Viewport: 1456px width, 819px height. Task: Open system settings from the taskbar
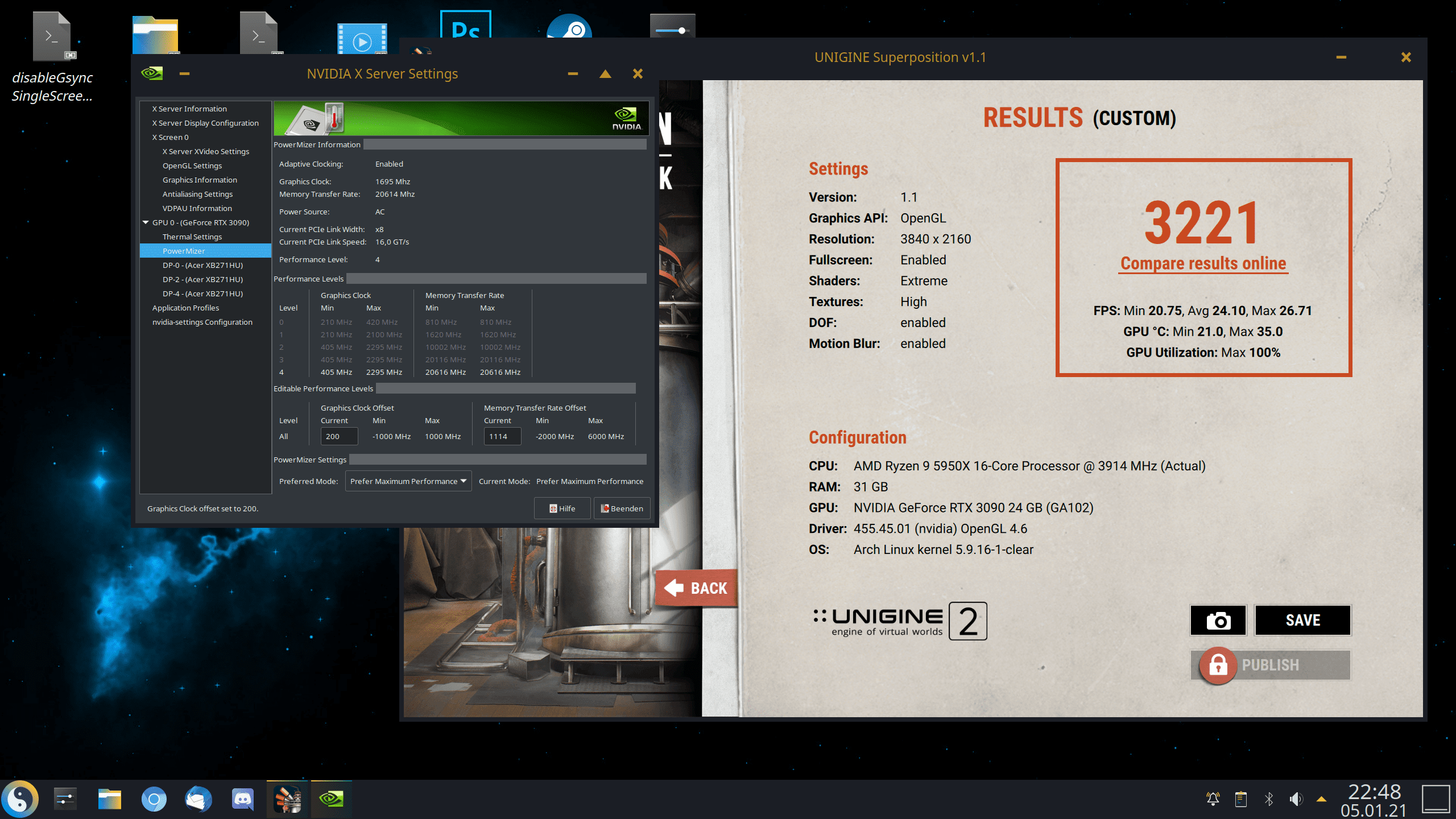[x=65, y=799]
